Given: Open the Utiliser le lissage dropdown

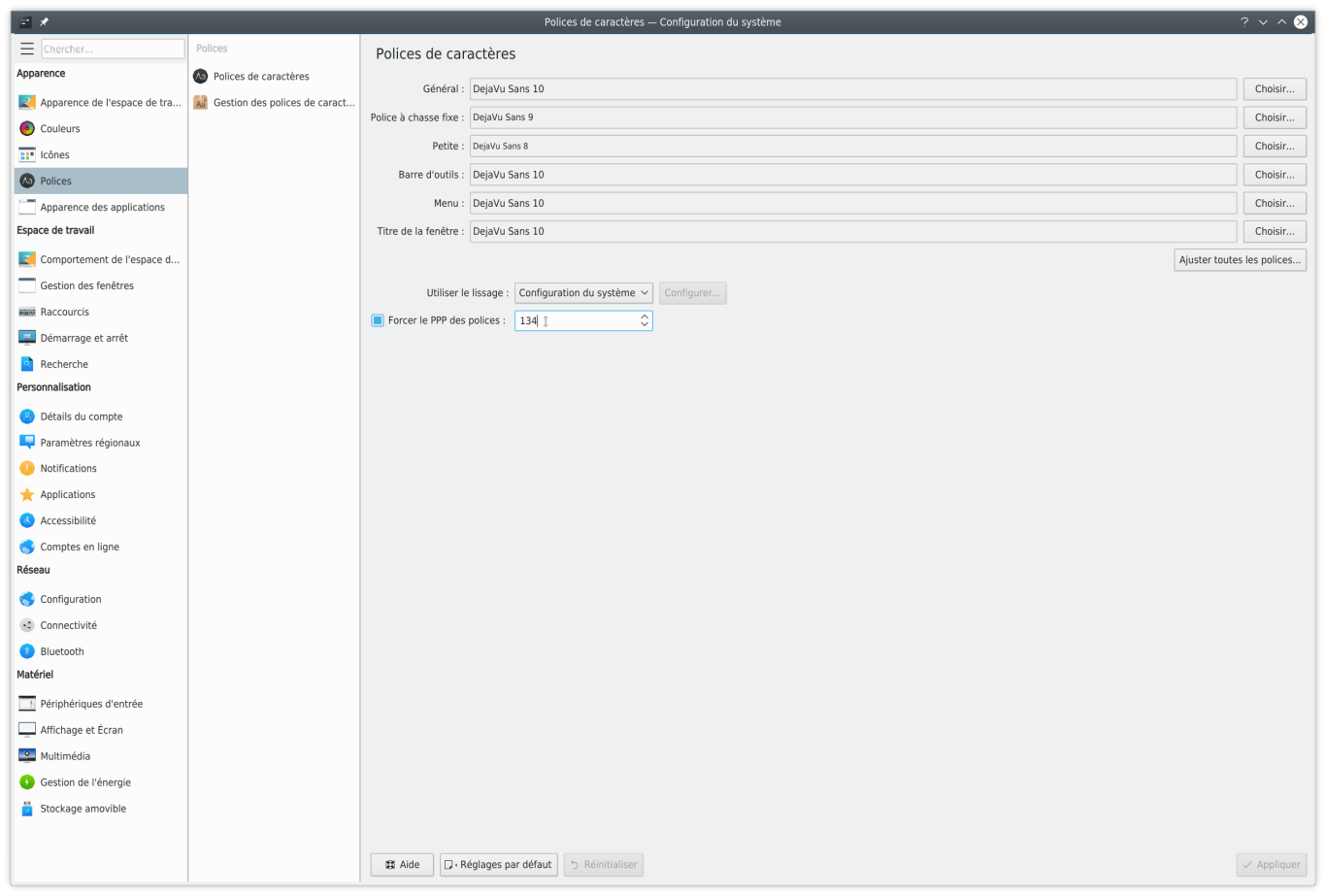Looking at the screenshot, I should pyautogui.click(x=583, y=293).
